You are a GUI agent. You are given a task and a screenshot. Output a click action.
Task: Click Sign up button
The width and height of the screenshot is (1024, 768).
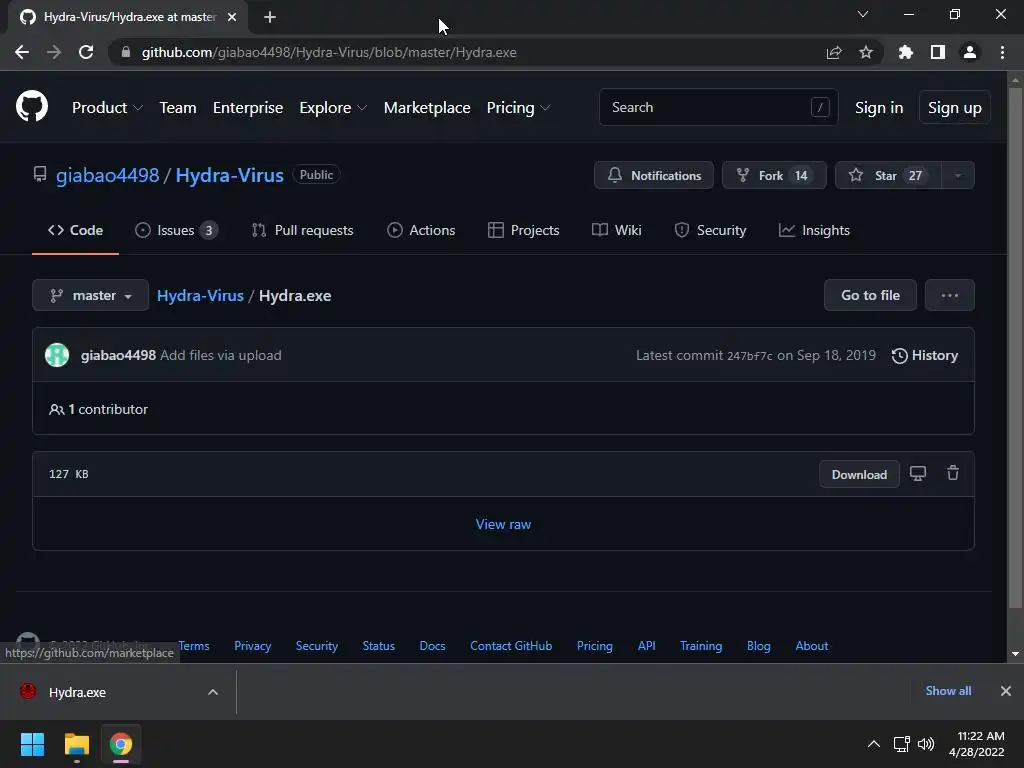click(x=955, y=108)
